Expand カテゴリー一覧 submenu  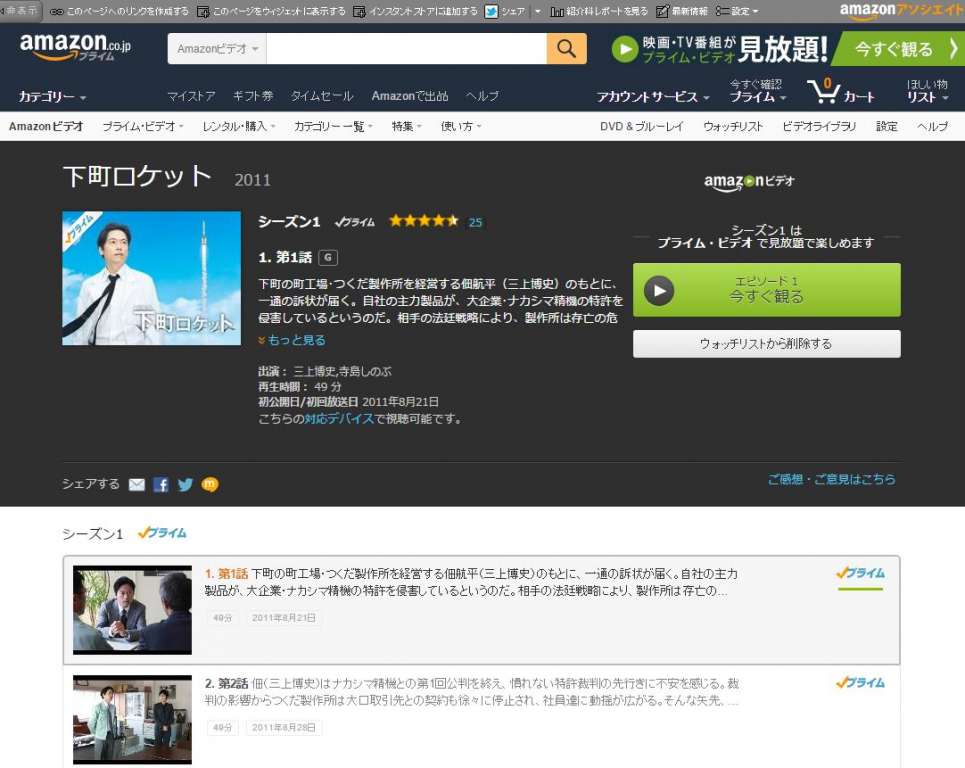(x=333, y=126)
